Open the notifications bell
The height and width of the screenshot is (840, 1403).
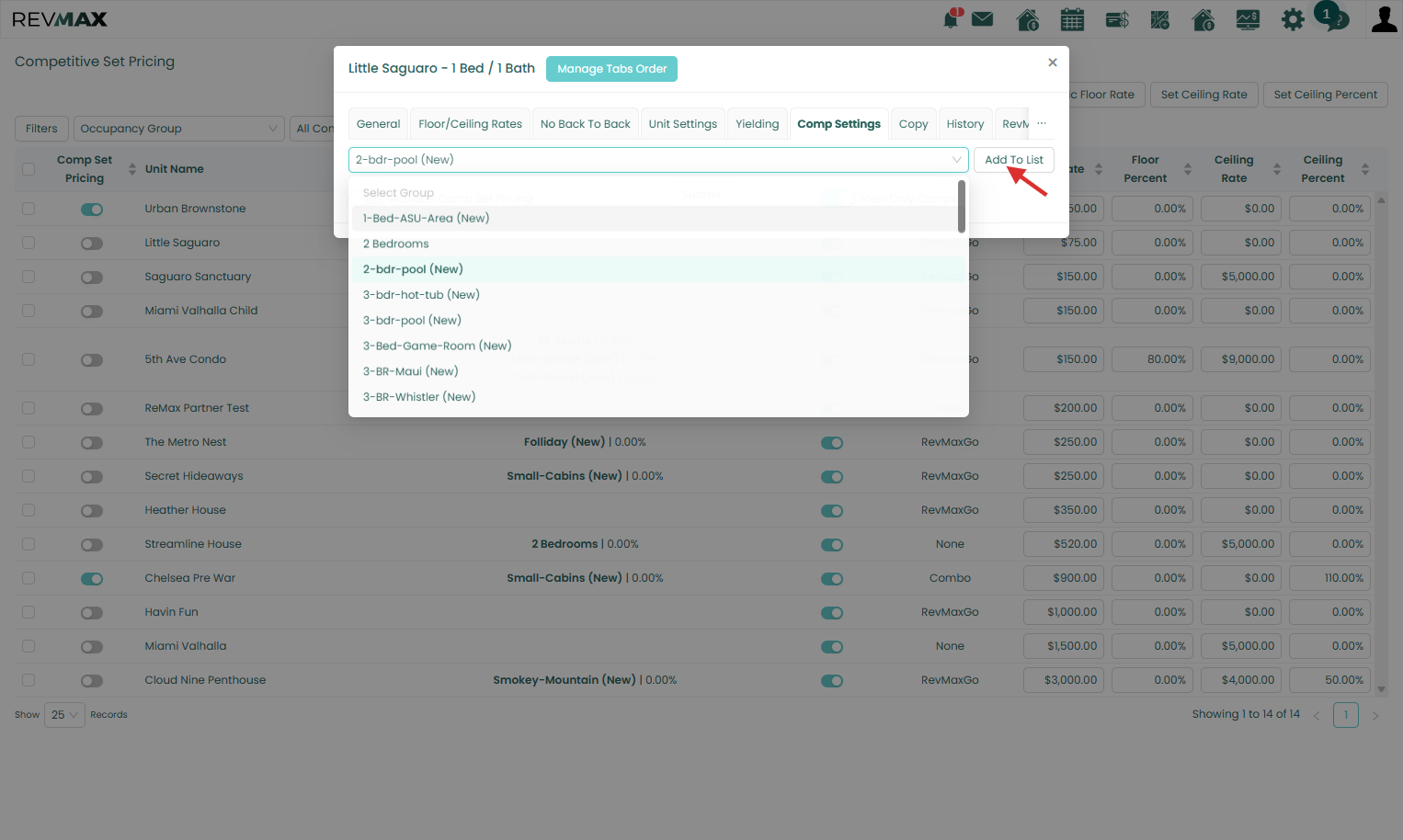click(952, 19)
